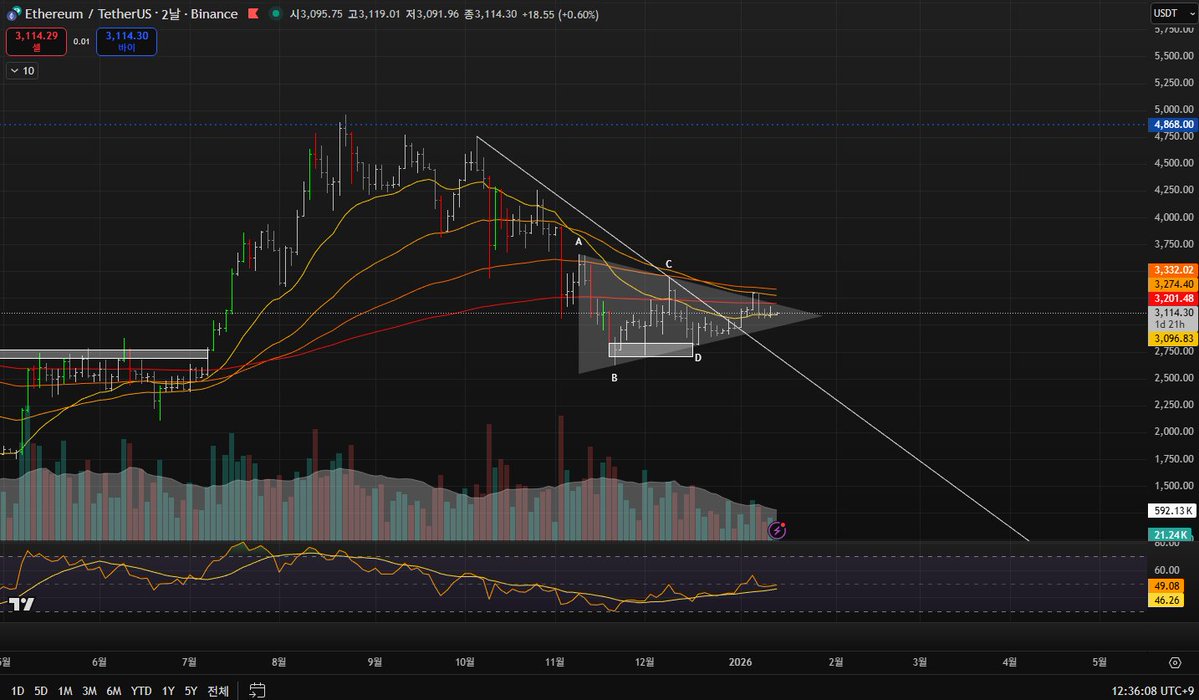Click the 2026 label on time axis
The width and height of the screenshot is (1199, 700).
coord(740,662)
